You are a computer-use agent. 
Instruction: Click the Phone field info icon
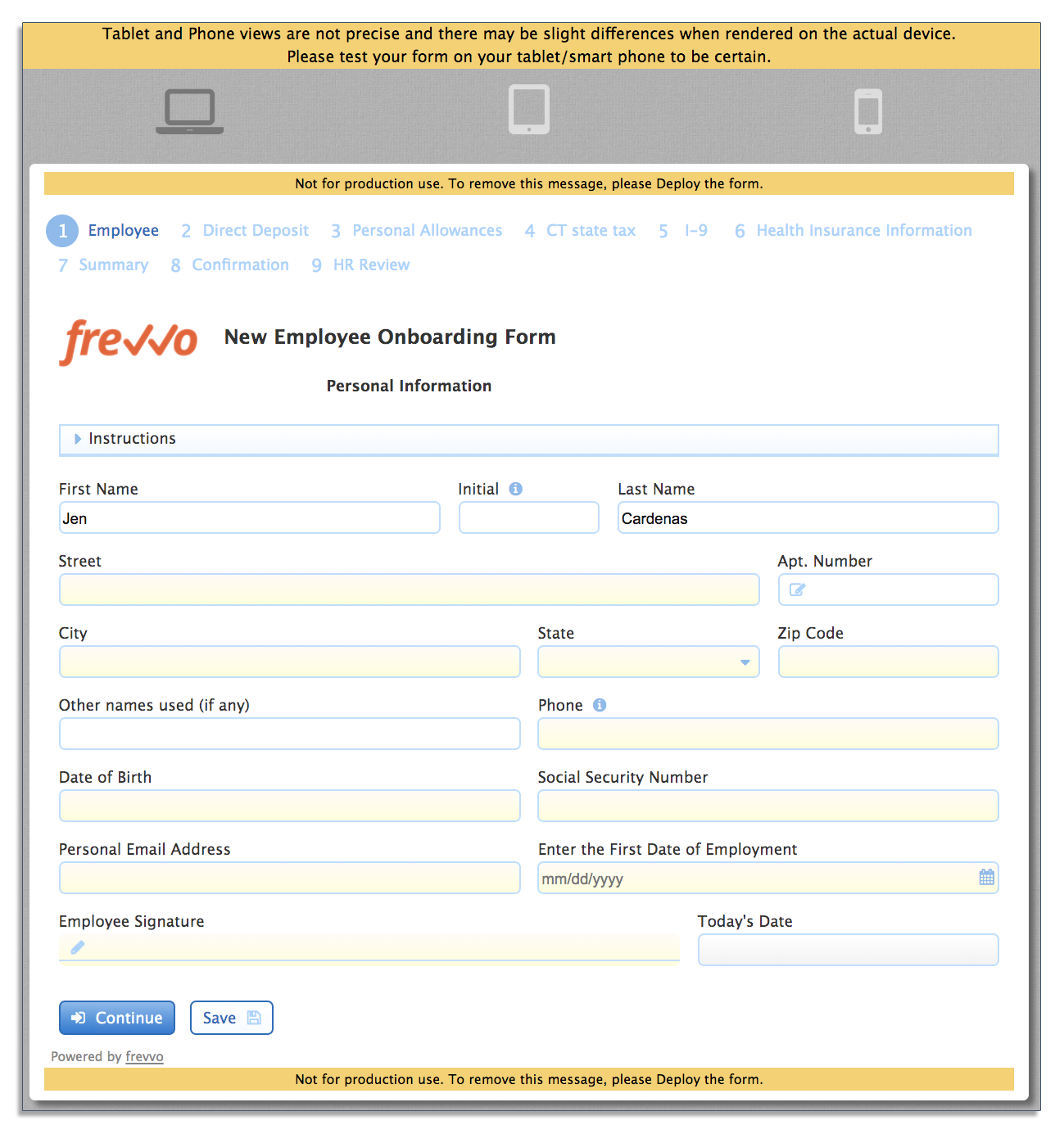[600, 705]
